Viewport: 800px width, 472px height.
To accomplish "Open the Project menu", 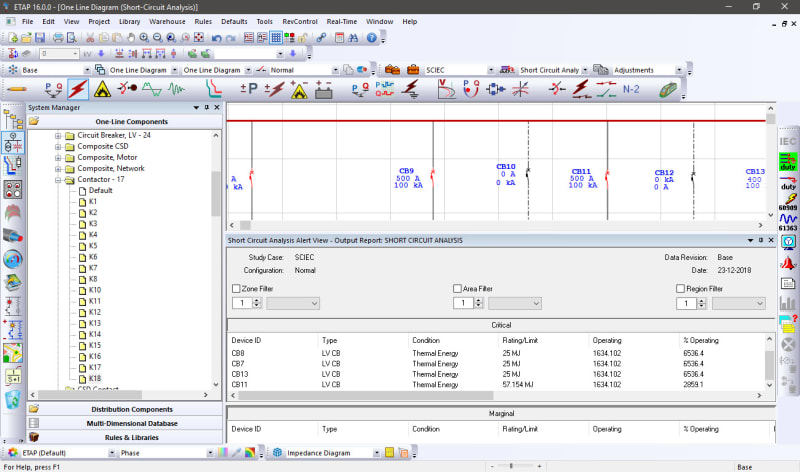I will (x=99, y=21).
